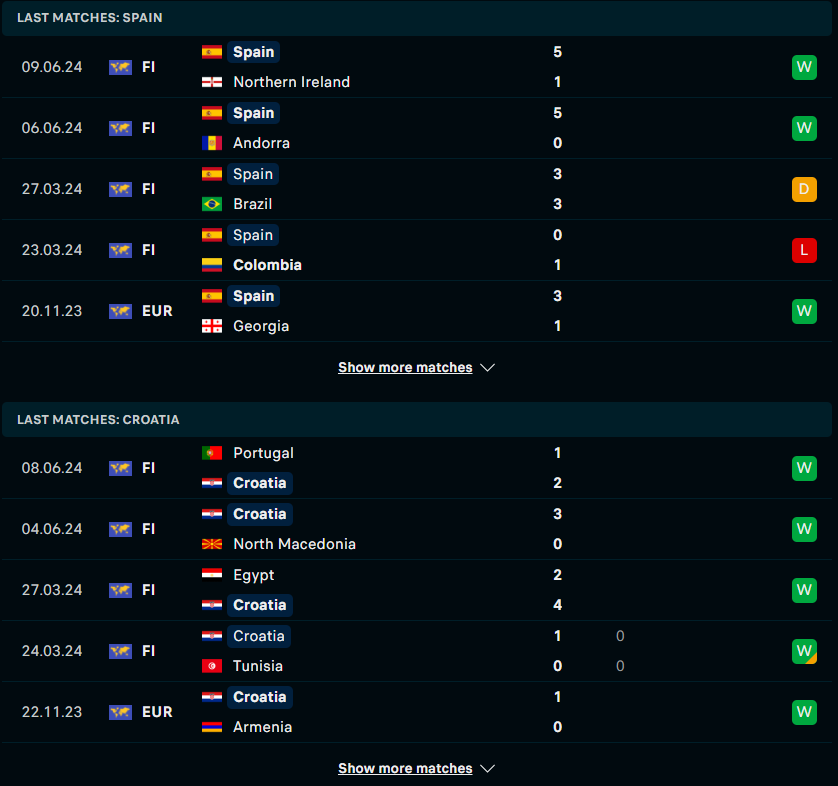Click the chevron arrow beside Spain's Show more matches
This screenshot has height=786, width=838.
coord(487,368)
